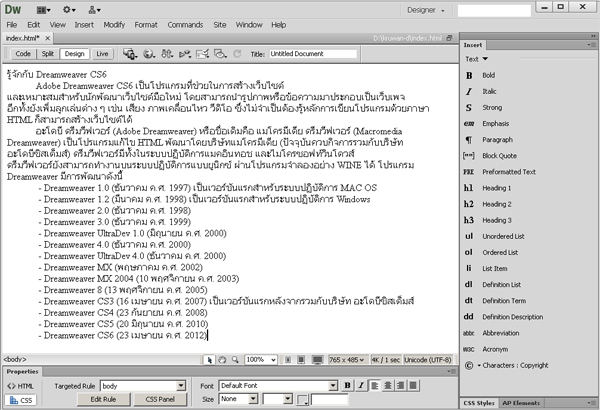The width and height of the screenshot is (600, 410).
Task: Open the Insert menu
Action: (84, 25)
